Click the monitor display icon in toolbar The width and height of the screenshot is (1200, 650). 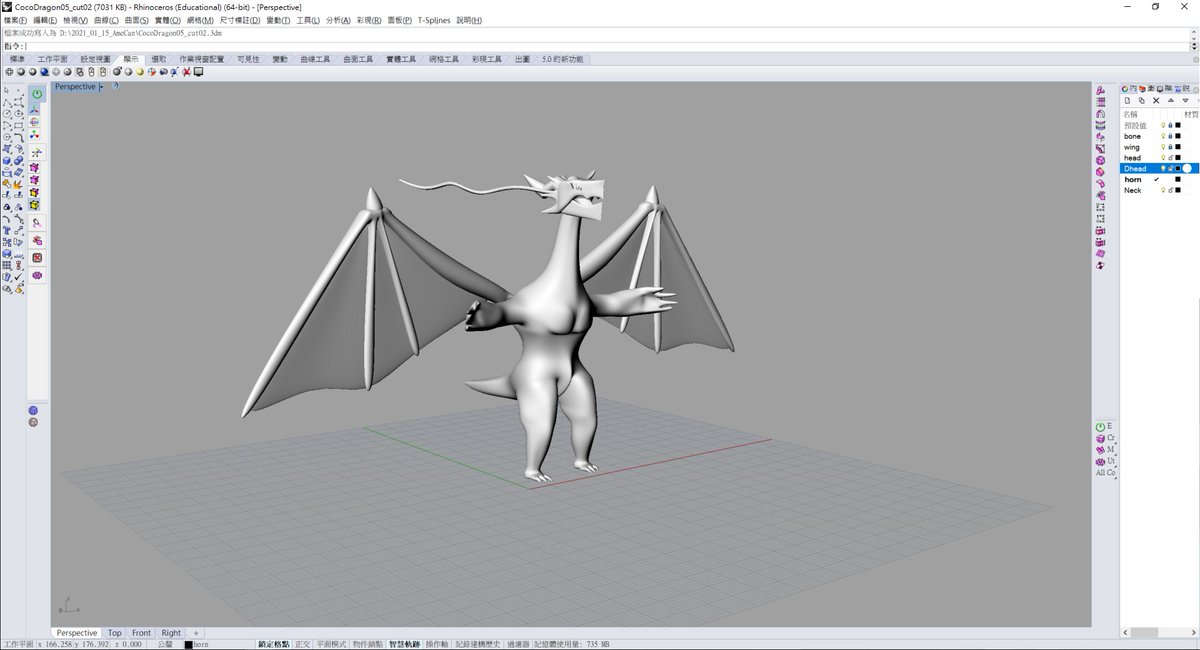[x=198, y=72]
